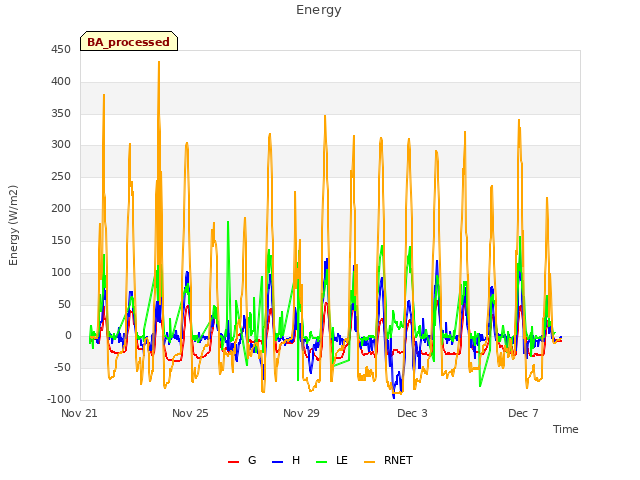
Task: Click the 250 y-axis value
Action: click(61, 177)
